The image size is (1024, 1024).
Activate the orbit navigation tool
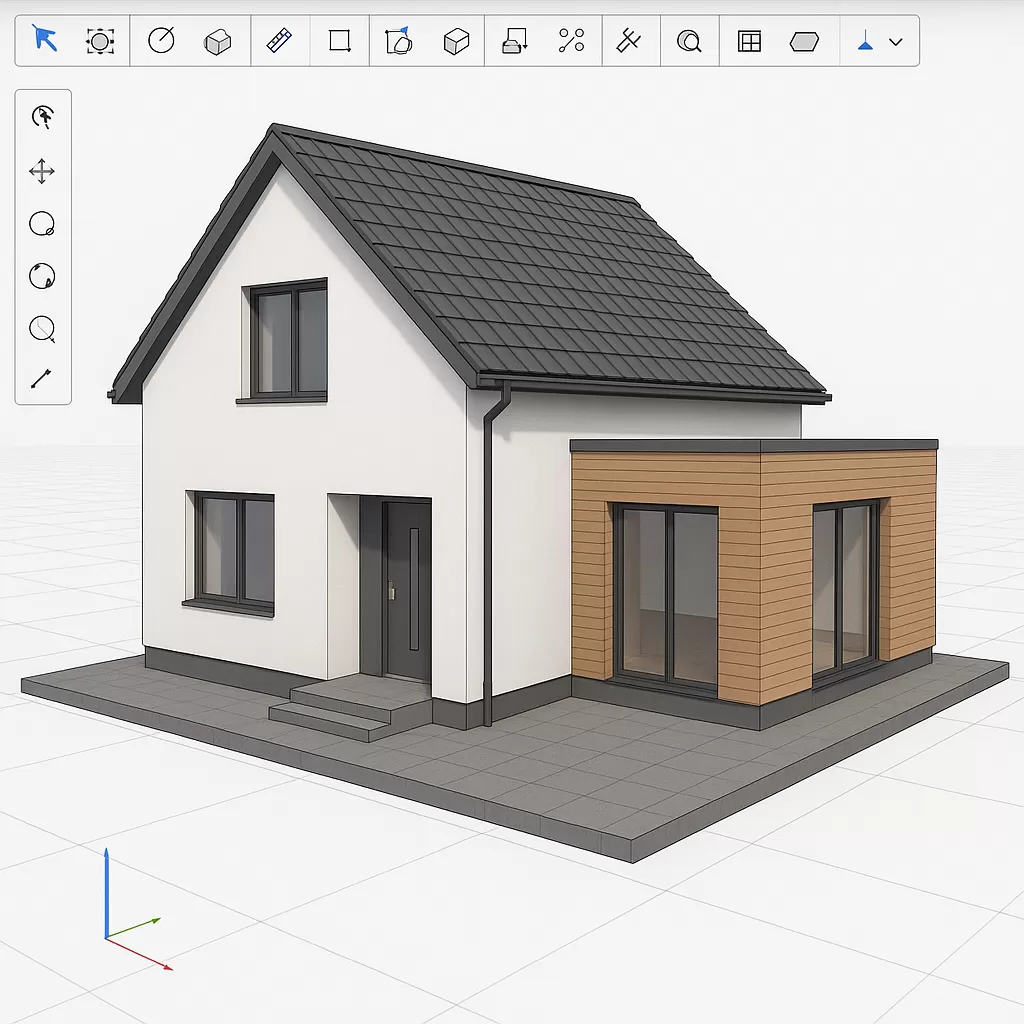coord(41,118)
